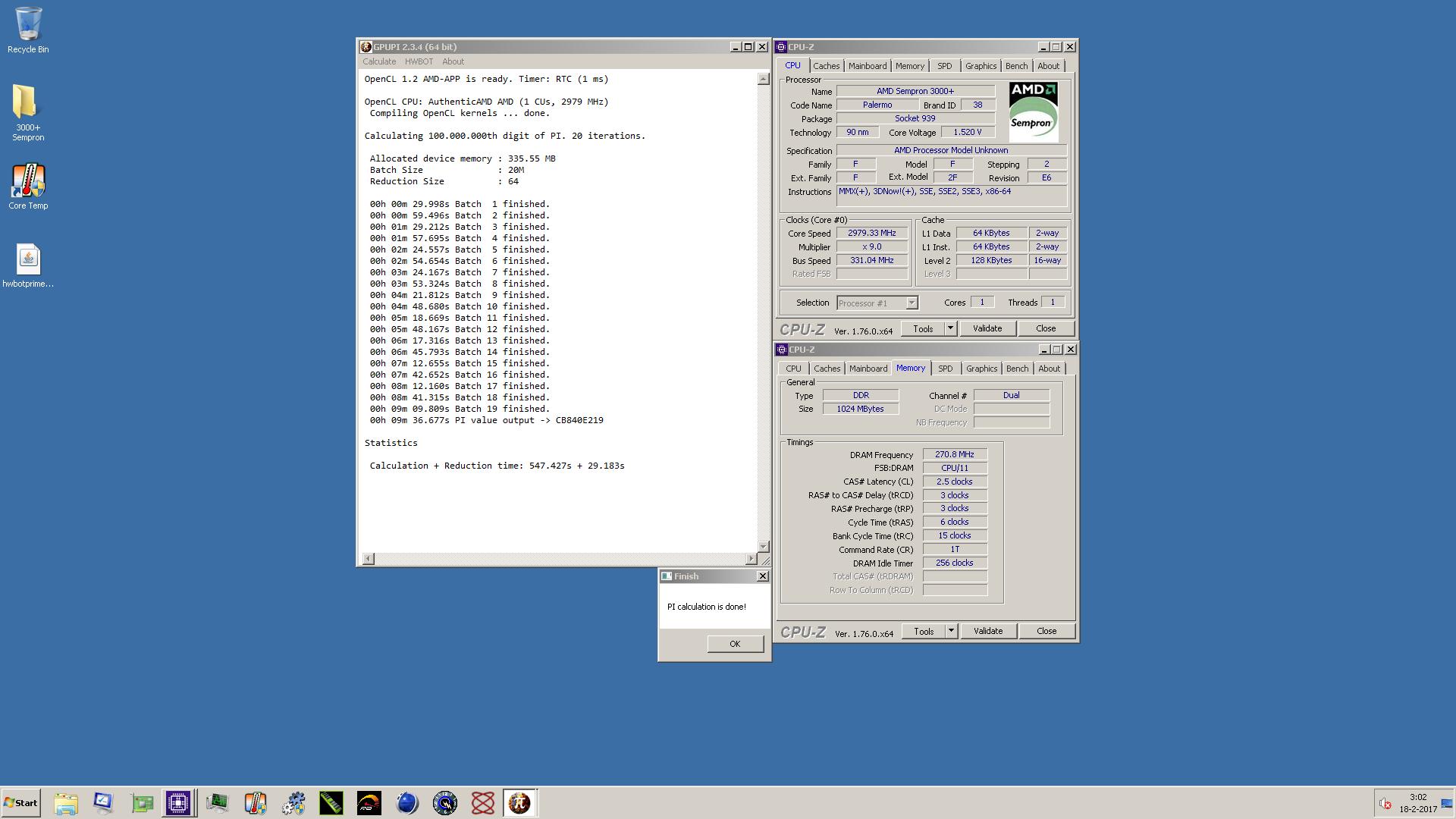
Task: Close the Finish dialog
Action: [x=763, y=576]
